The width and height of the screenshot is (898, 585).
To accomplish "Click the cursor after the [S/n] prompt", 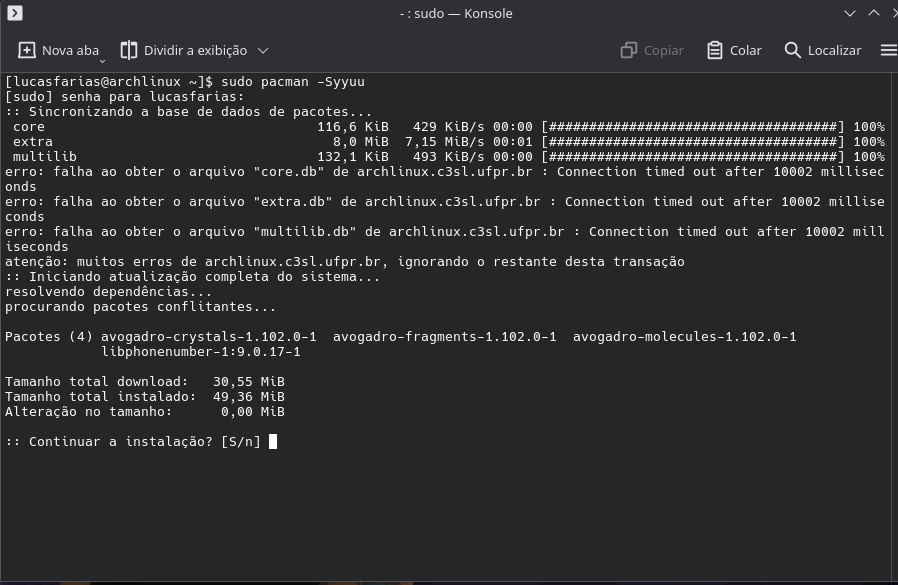I will (x=273, y=441).
